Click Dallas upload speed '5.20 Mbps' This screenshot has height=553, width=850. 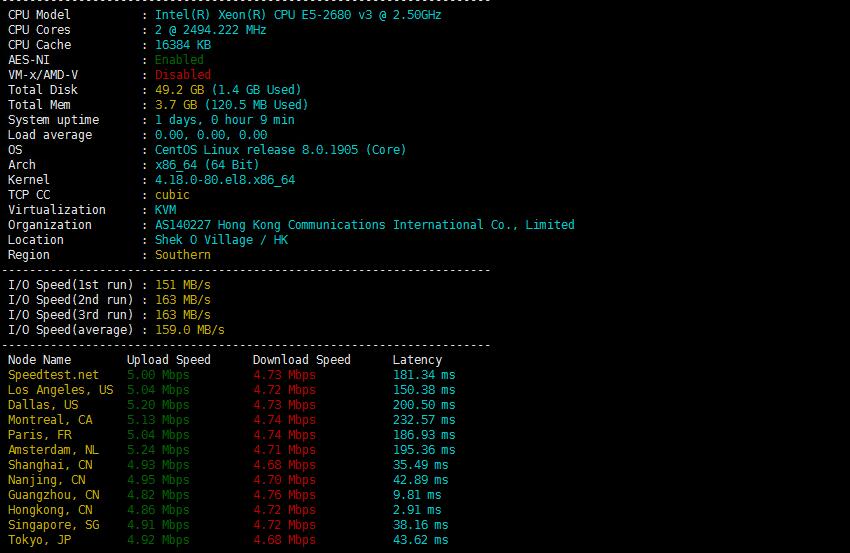coord(158,405)
